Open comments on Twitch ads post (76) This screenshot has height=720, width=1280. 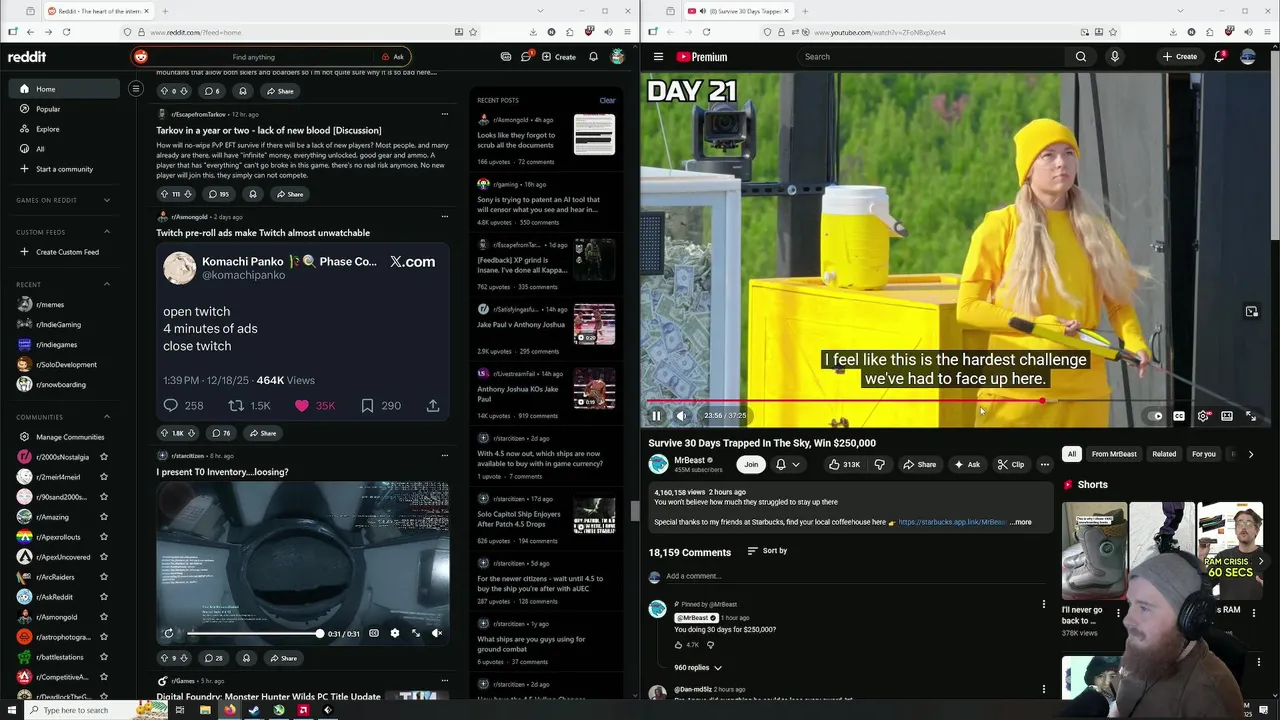220,433
